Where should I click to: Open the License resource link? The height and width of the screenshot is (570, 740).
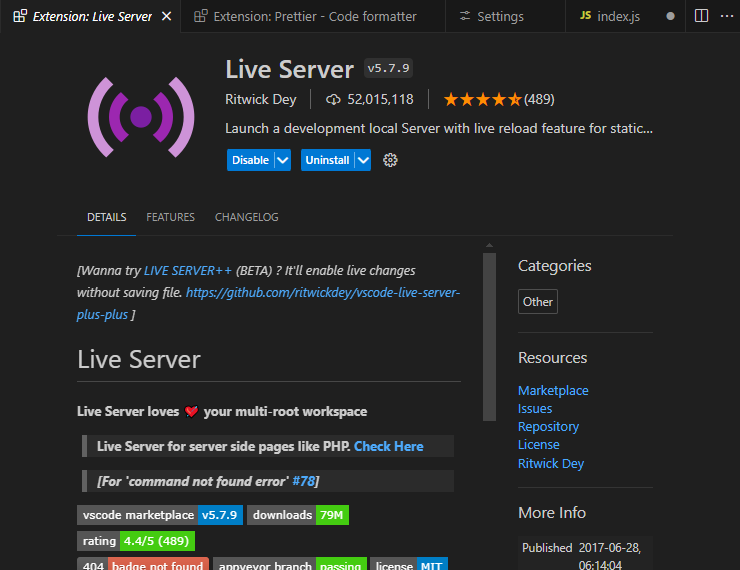click(538, 444)
